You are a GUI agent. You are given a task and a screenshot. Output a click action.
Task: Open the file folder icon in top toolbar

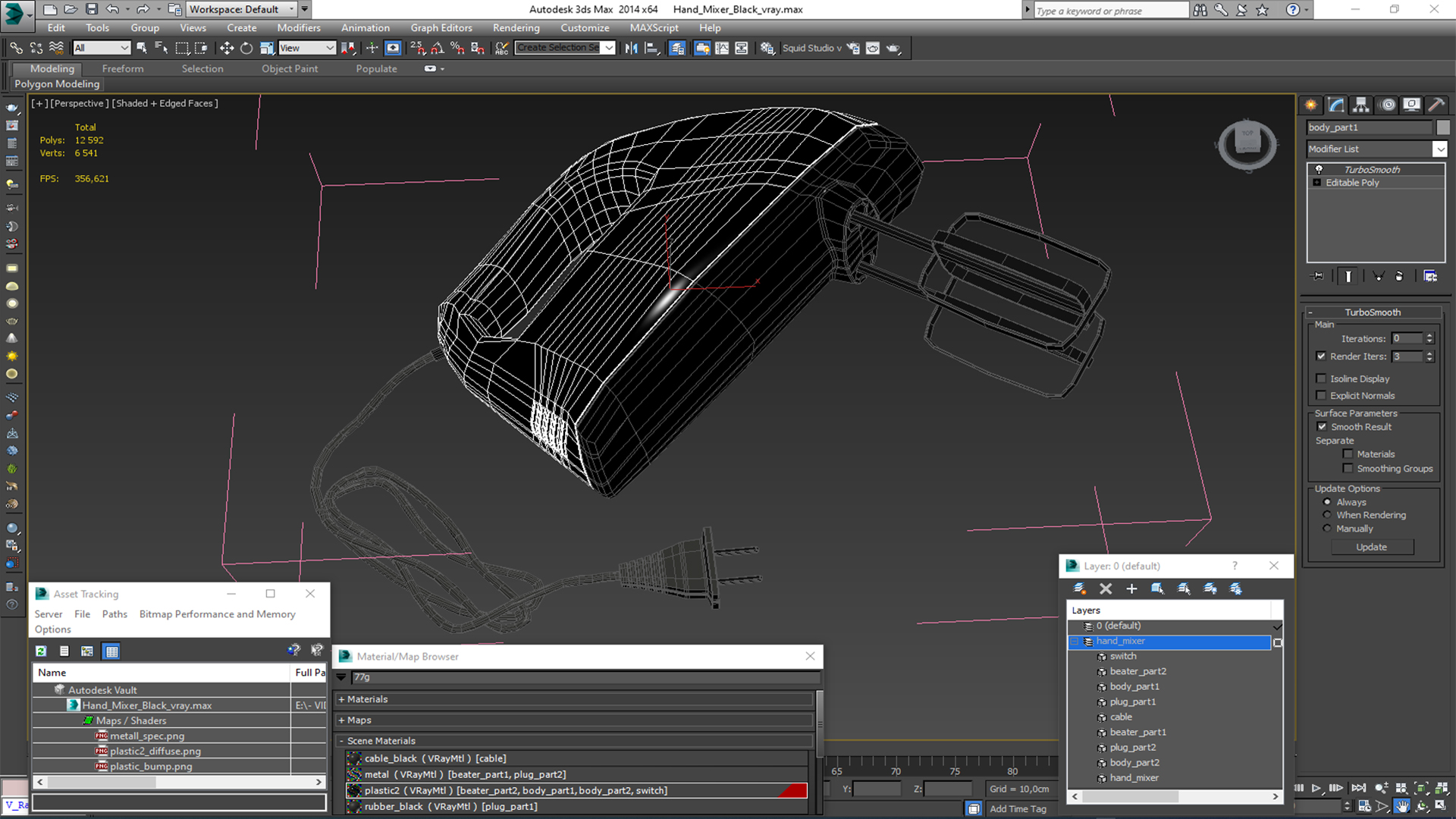[x=71, y=9]
